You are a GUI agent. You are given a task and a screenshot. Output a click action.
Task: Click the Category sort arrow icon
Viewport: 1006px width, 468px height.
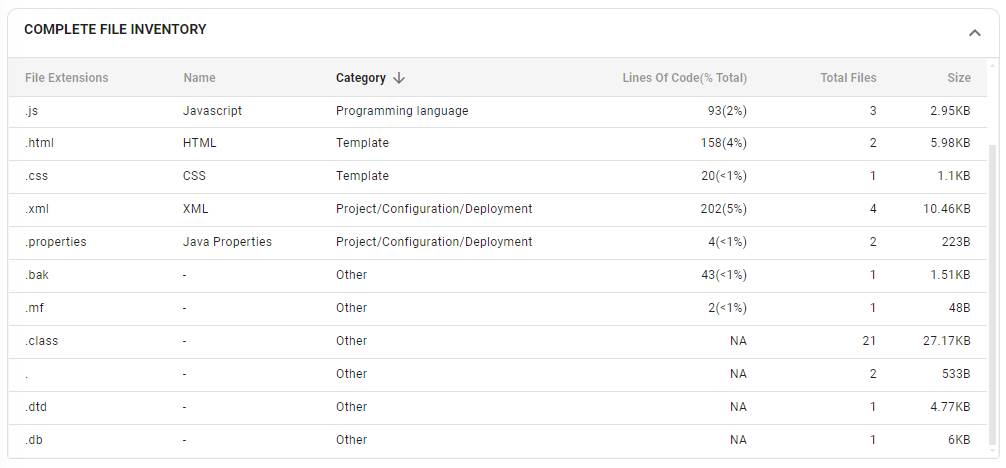pyautogui.click(x=399, y=78)
